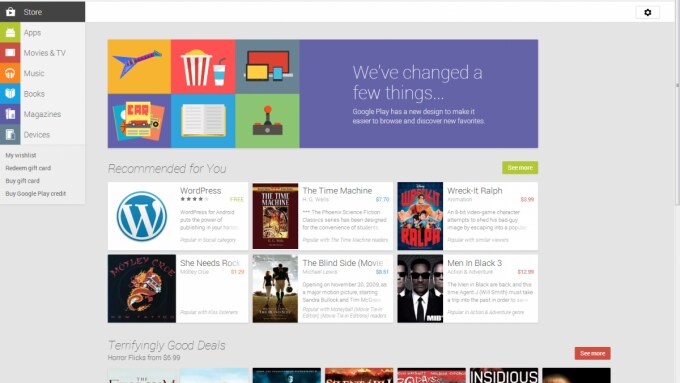Open Wreck-It Ralph movie poster
The image size is (680, 383).
[x=420, y=216]
